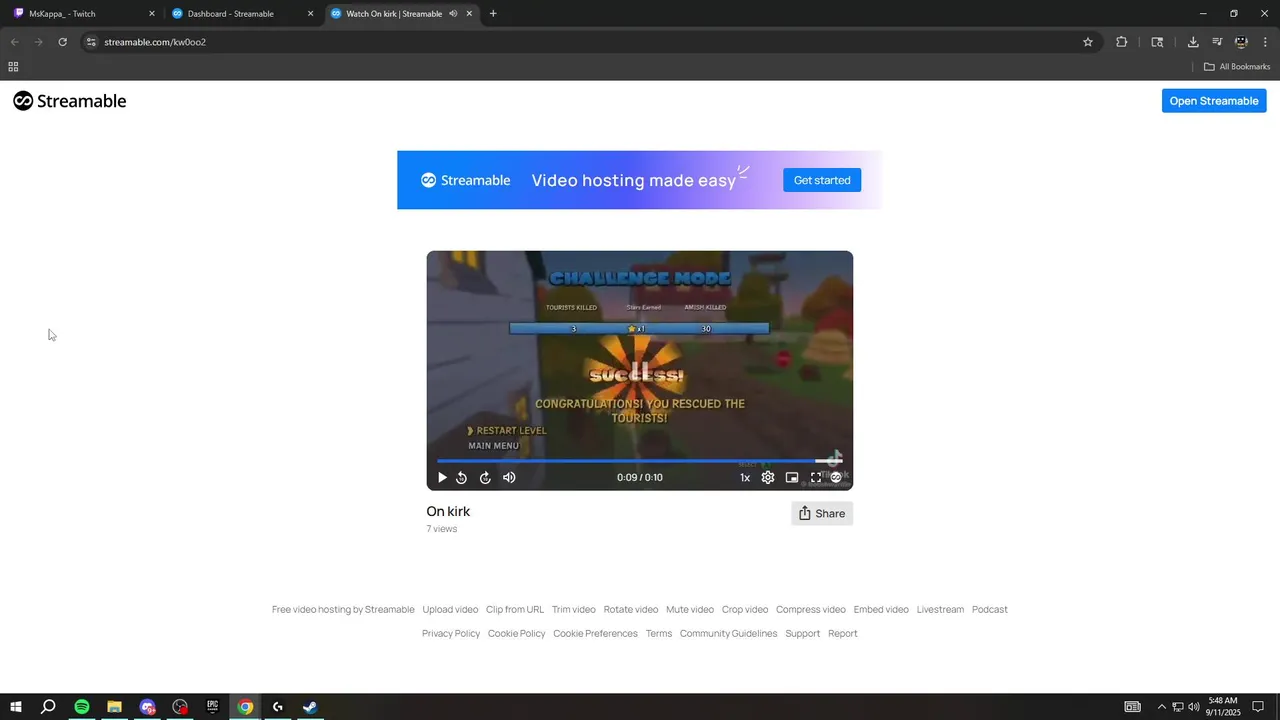Open the video player settings gear
The height and width of the screenshot is (720, 1280).
point(768,478)
